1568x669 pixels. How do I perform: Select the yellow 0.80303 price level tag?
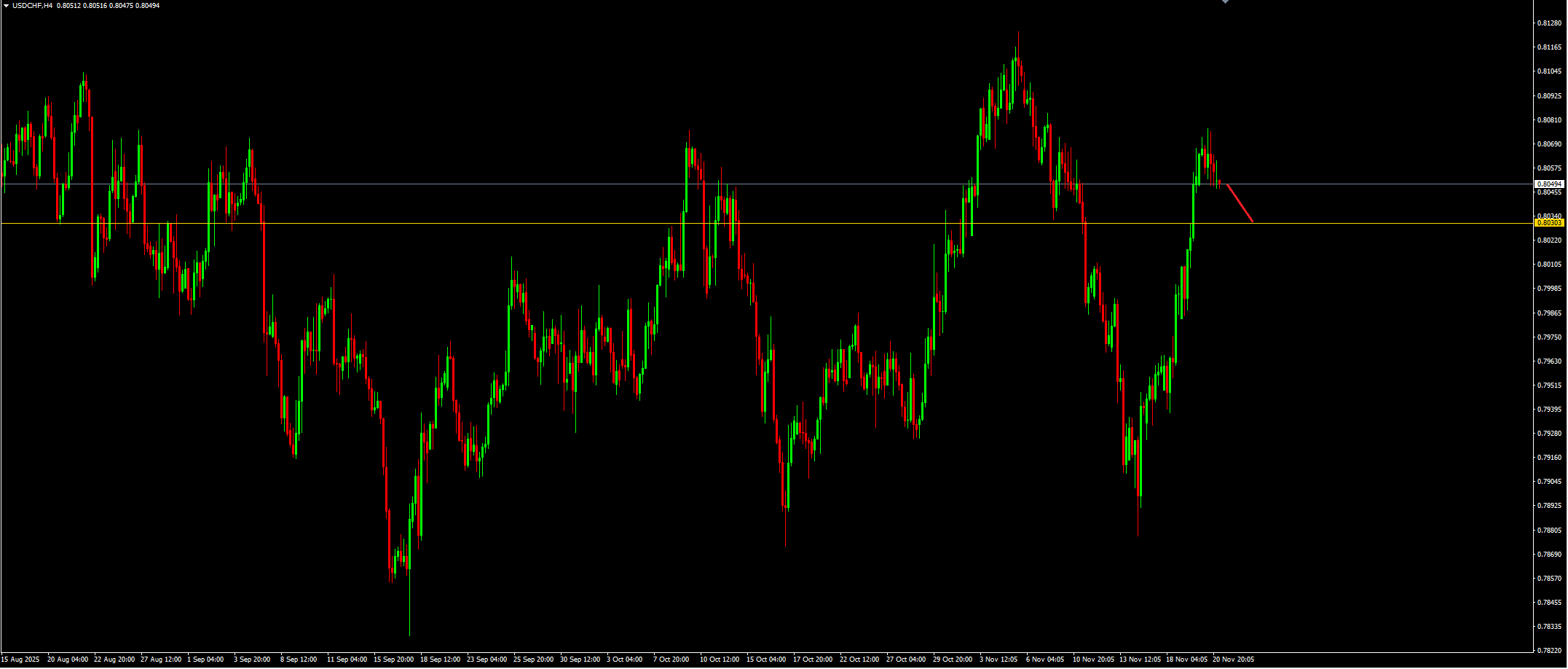coord(1550,222)
